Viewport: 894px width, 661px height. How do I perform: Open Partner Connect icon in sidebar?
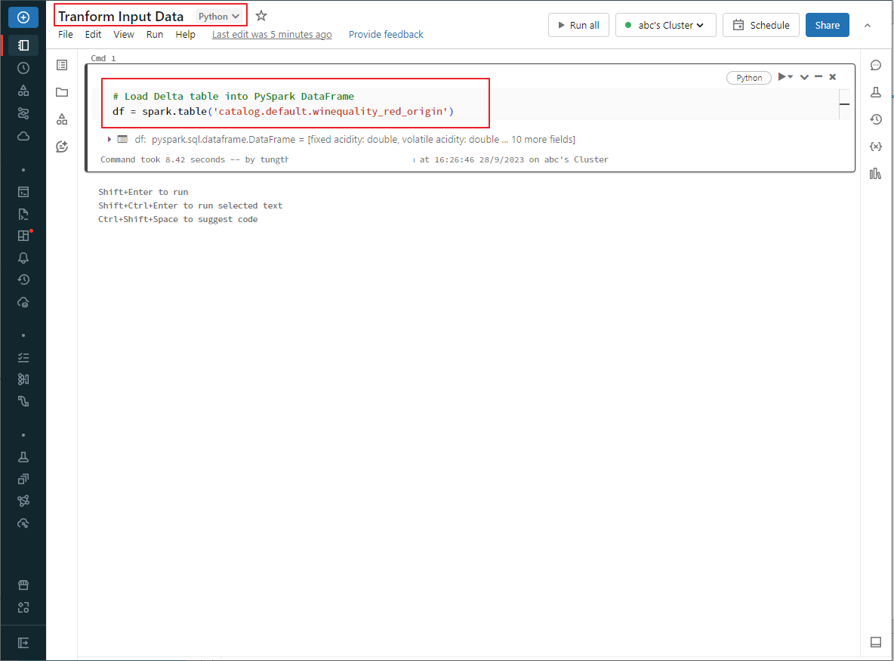coord(23,607)
